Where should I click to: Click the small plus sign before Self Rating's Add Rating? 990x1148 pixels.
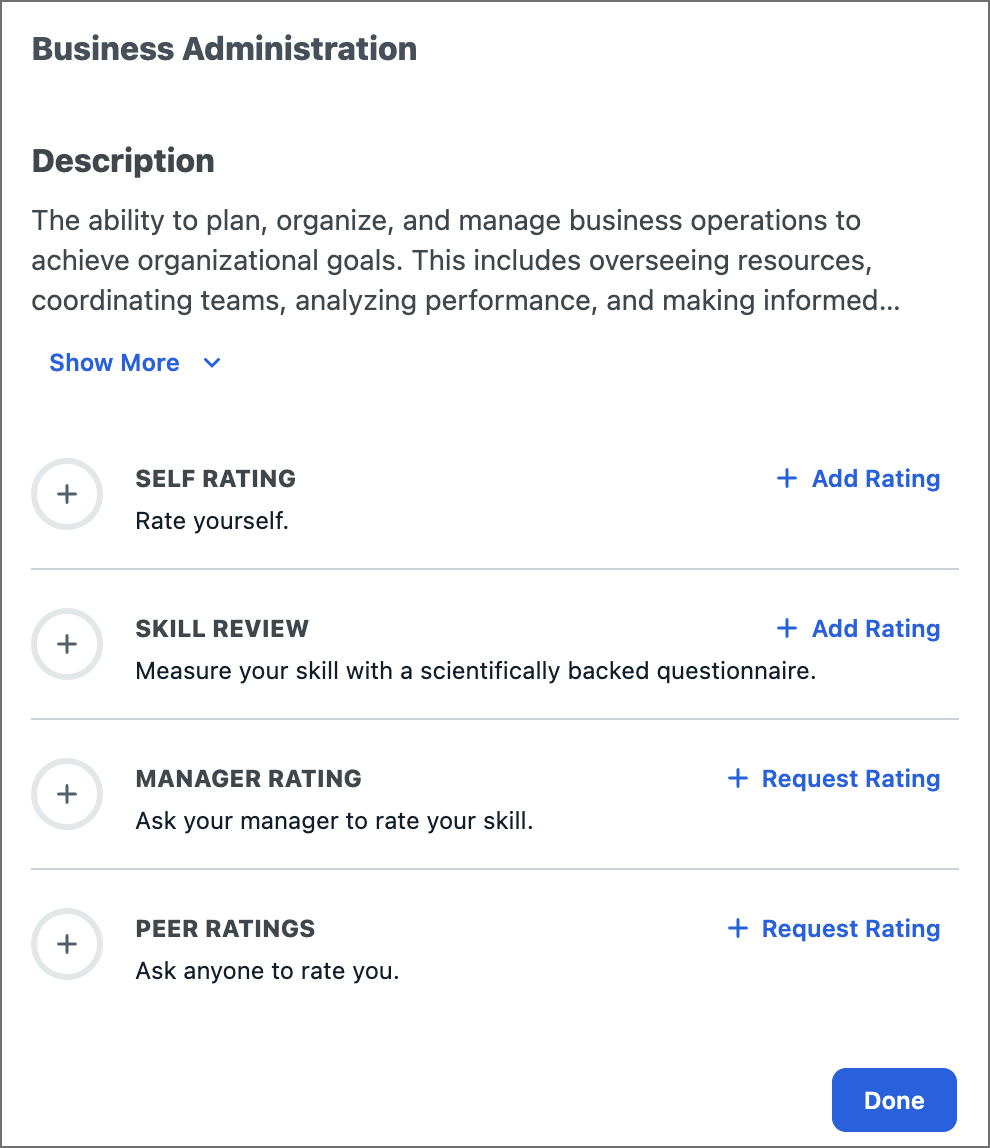coord(787,479)
